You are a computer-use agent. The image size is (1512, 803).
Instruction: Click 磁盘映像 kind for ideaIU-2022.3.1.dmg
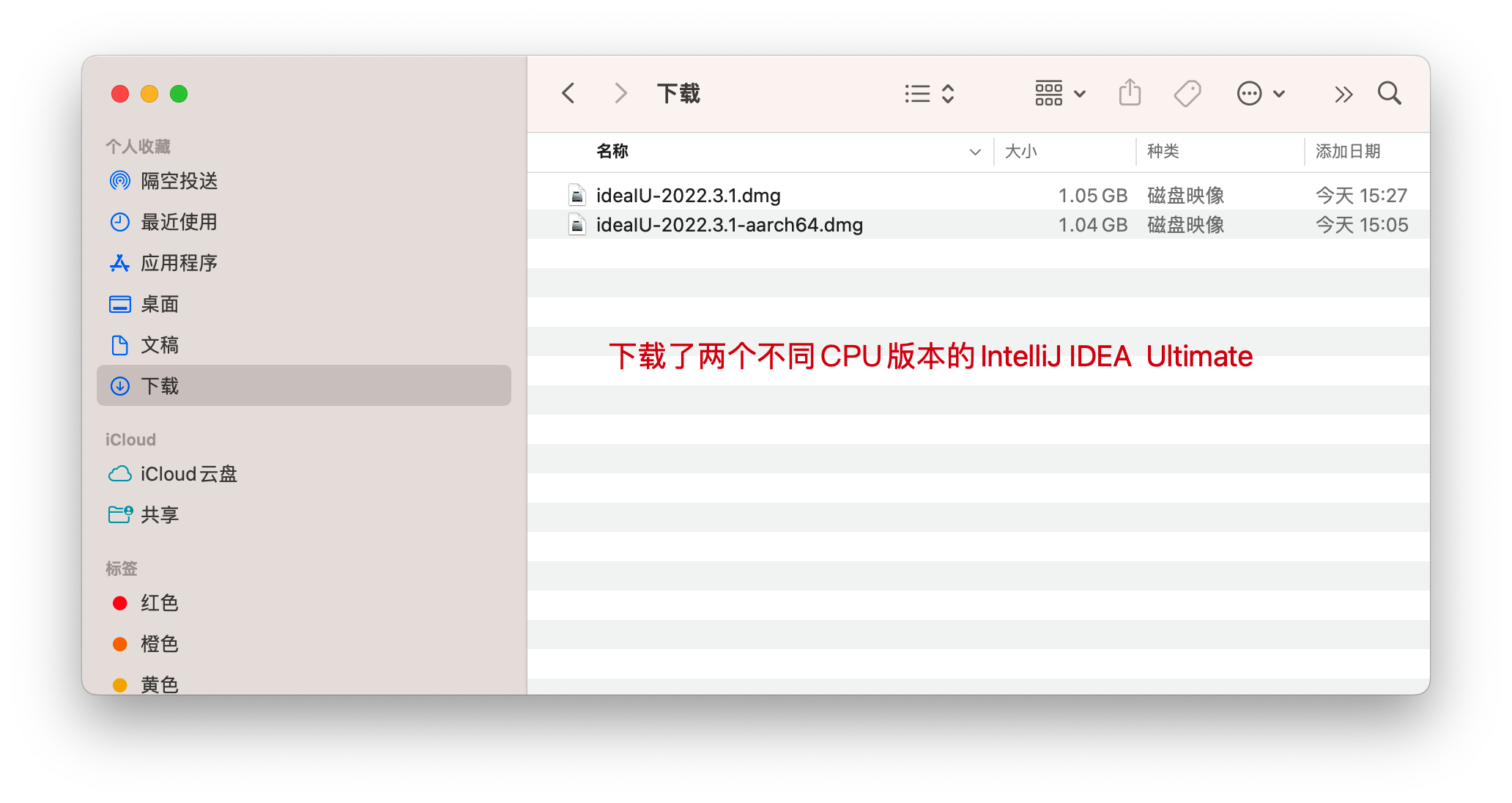pos(1185,196)
